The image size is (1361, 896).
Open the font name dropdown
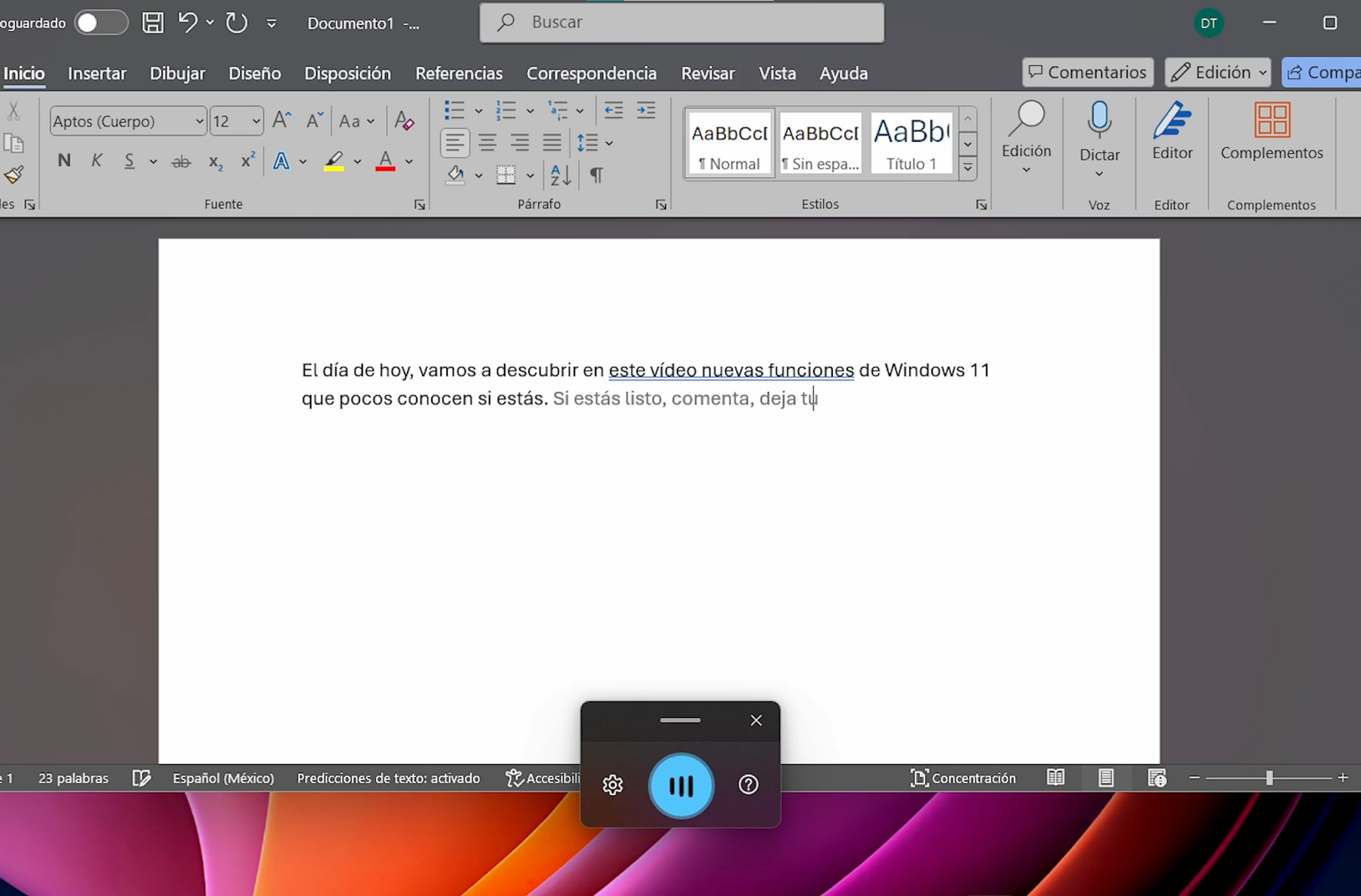pyautogui.click(x=199, y=121)
